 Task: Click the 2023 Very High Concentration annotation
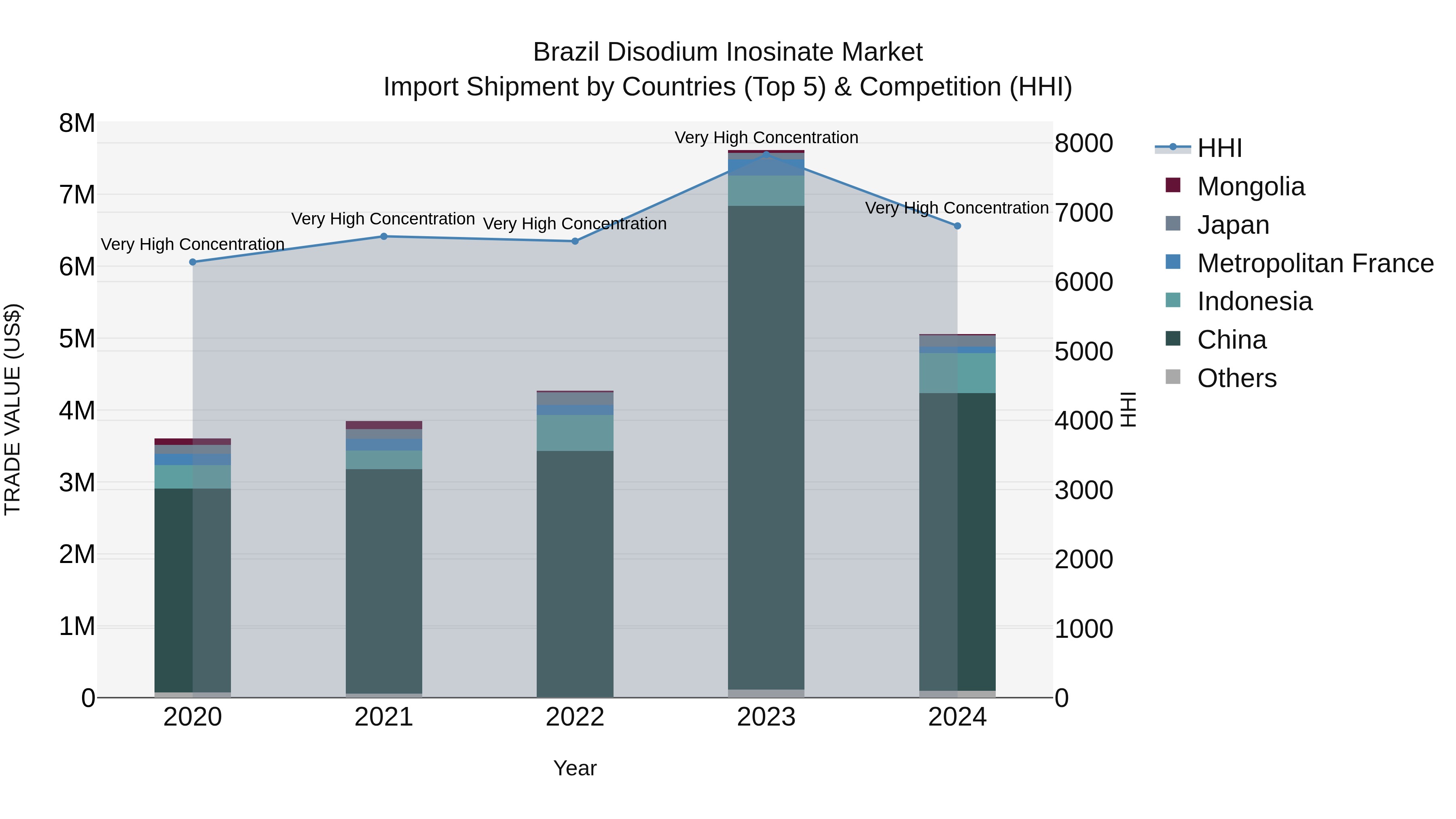(x=766, y=138)
